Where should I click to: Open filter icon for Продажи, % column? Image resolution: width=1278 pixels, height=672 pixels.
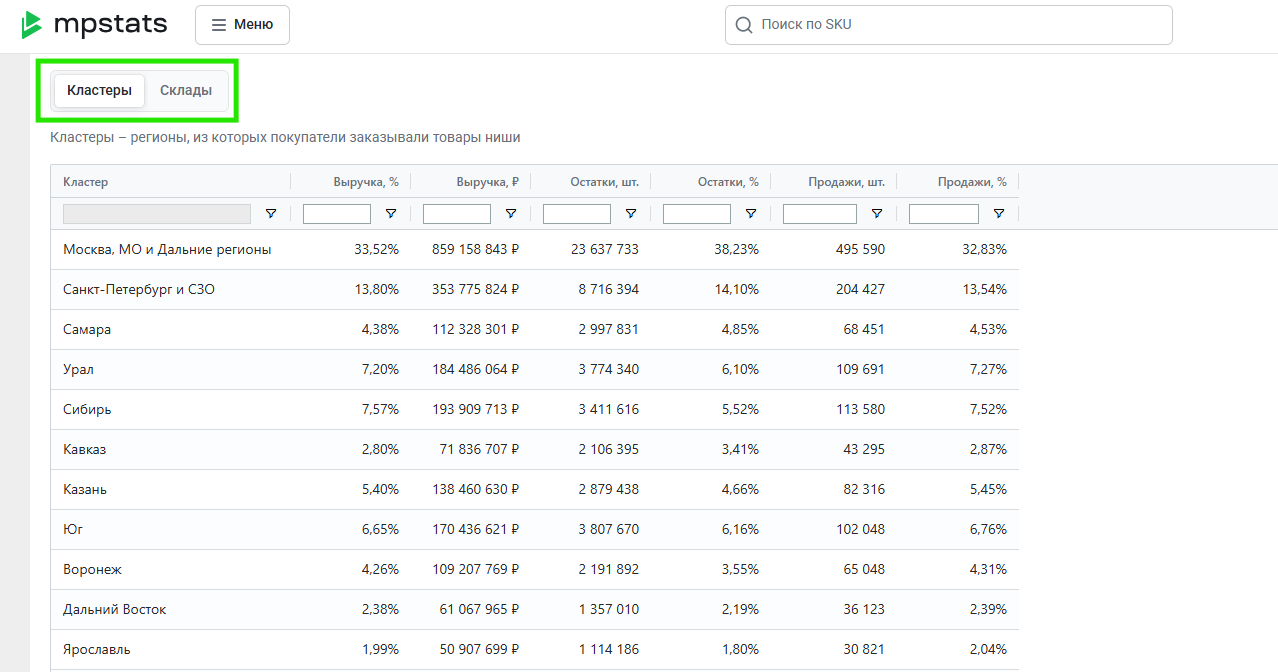pos(999,214)
